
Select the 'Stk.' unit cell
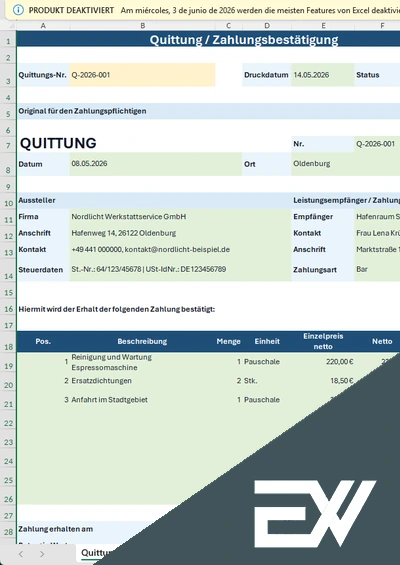click(x=267, y=381)
